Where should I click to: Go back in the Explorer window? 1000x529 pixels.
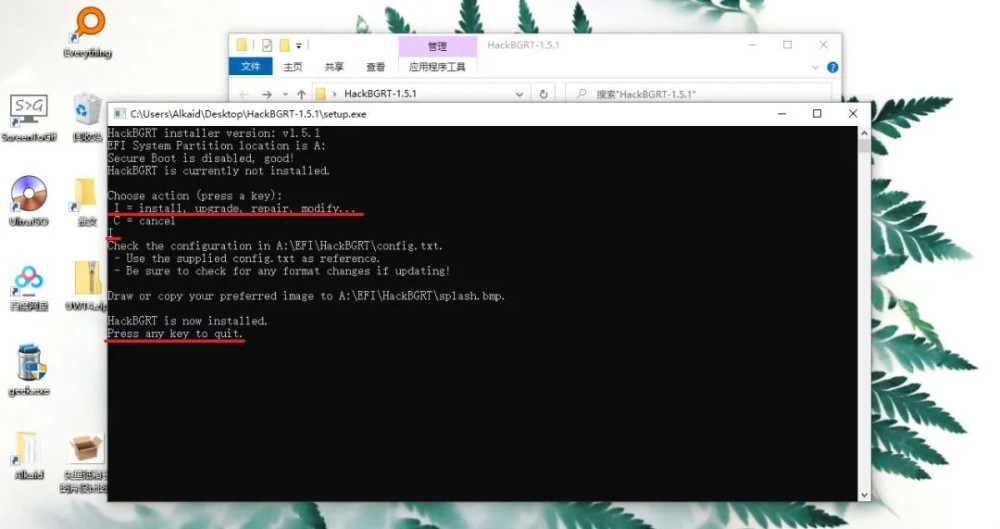[x=244, y=94]
